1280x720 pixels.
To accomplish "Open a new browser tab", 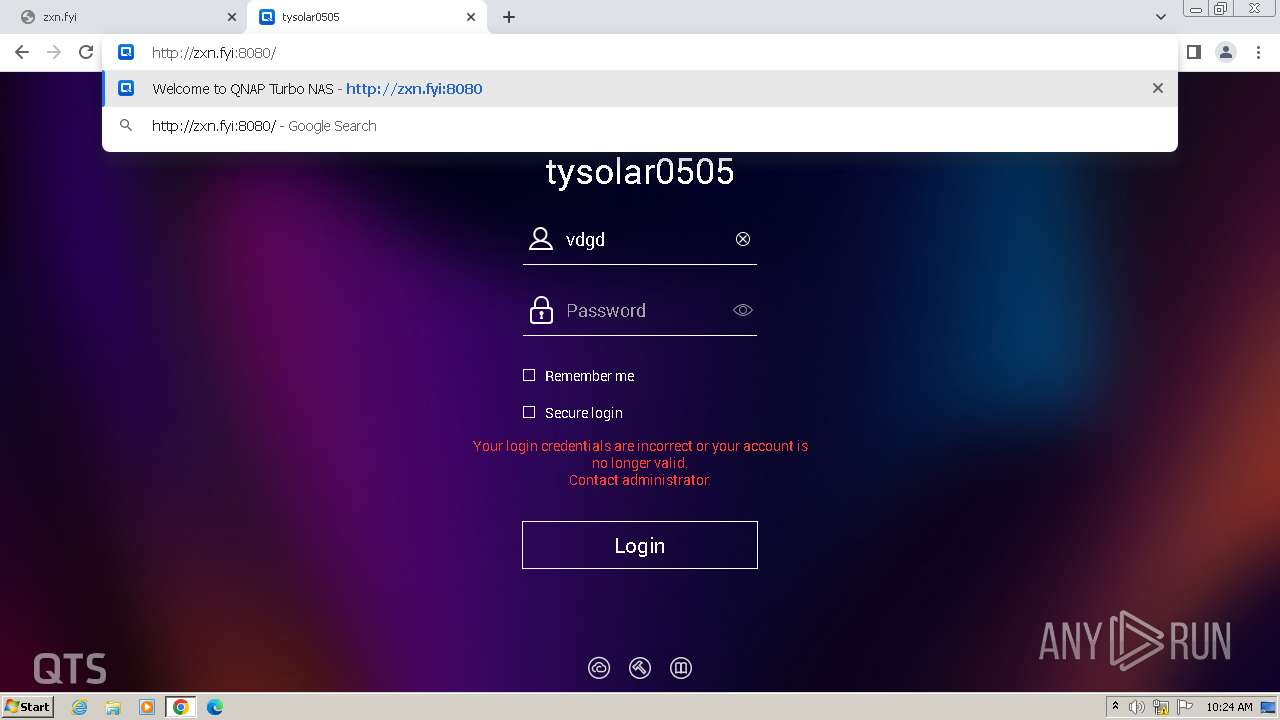I will pyautogui.click(x=509, y=17).
